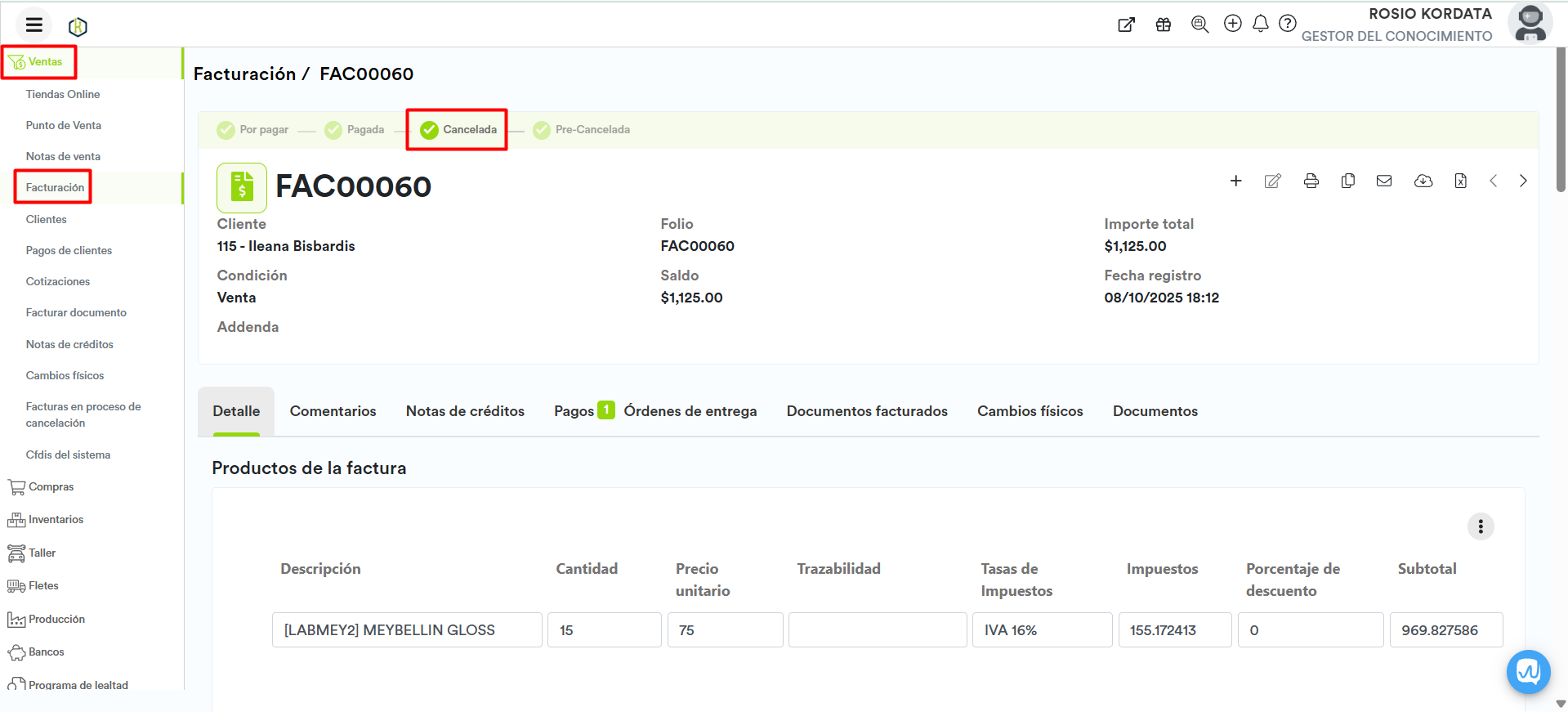The width and height of the screenshot is (1568, 712).
Task: Download invoice via cloud download icon
Action: click(1423, 181)
